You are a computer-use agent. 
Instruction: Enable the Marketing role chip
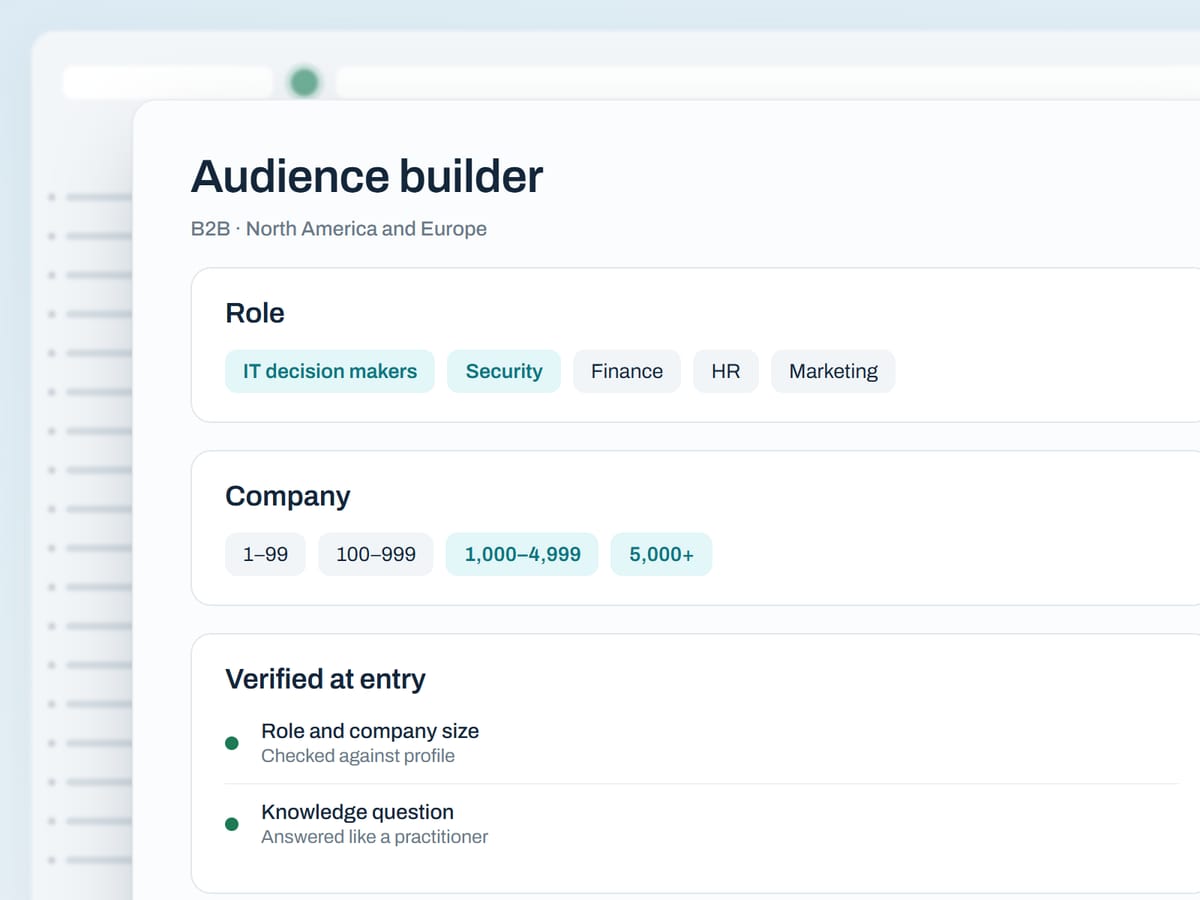833,371
